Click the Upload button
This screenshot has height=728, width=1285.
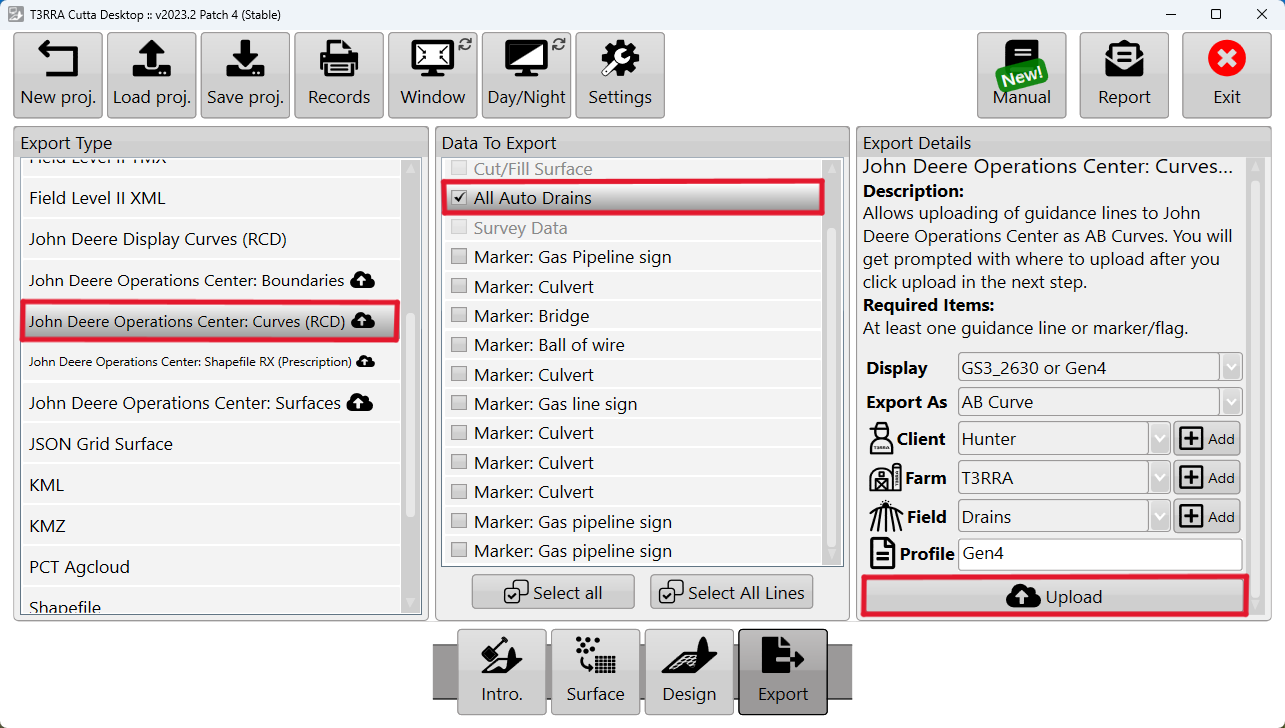[1054, 597]
